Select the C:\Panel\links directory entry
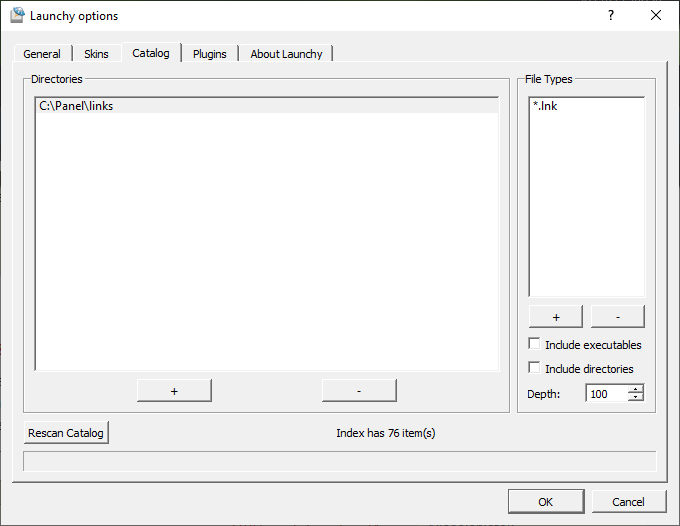680x526 pixels. (x=267, y=106)
